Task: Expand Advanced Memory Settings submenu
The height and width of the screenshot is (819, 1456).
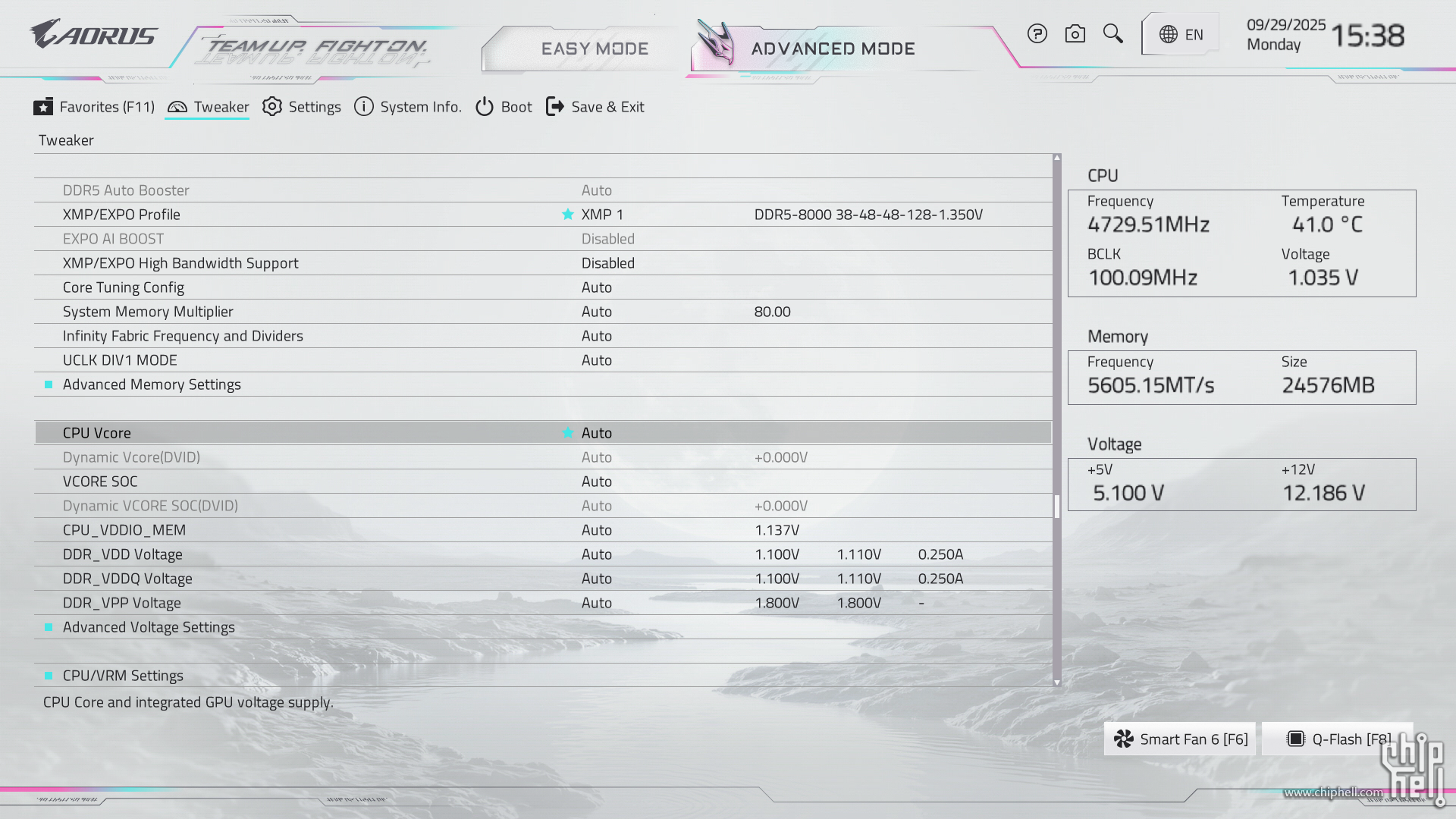Action: pos(152,384)
